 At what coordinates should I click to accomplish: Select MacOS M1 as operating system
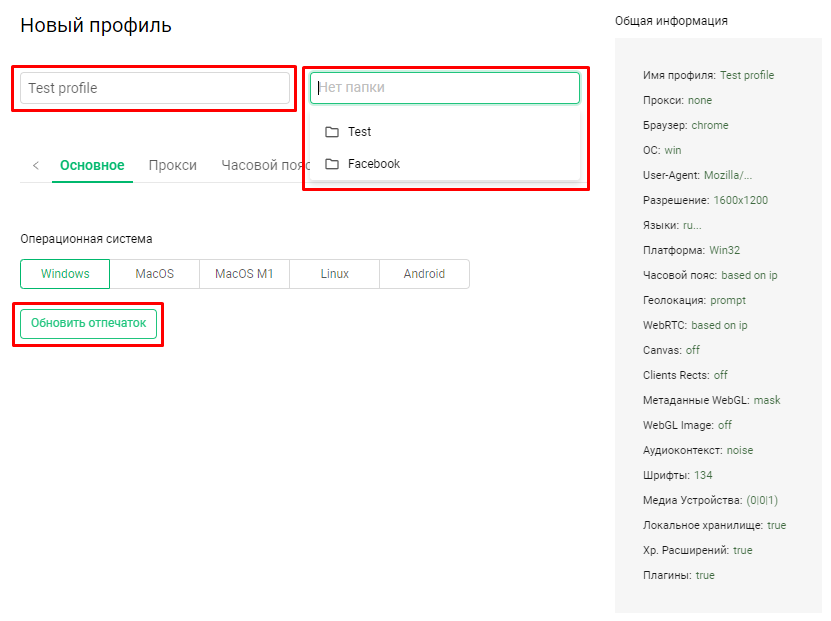point(244,274)
